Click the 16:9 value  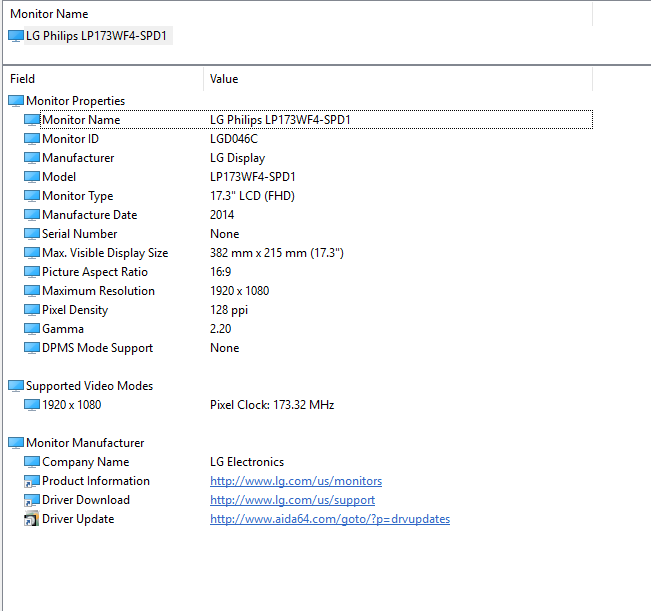[x=220, y=272]
